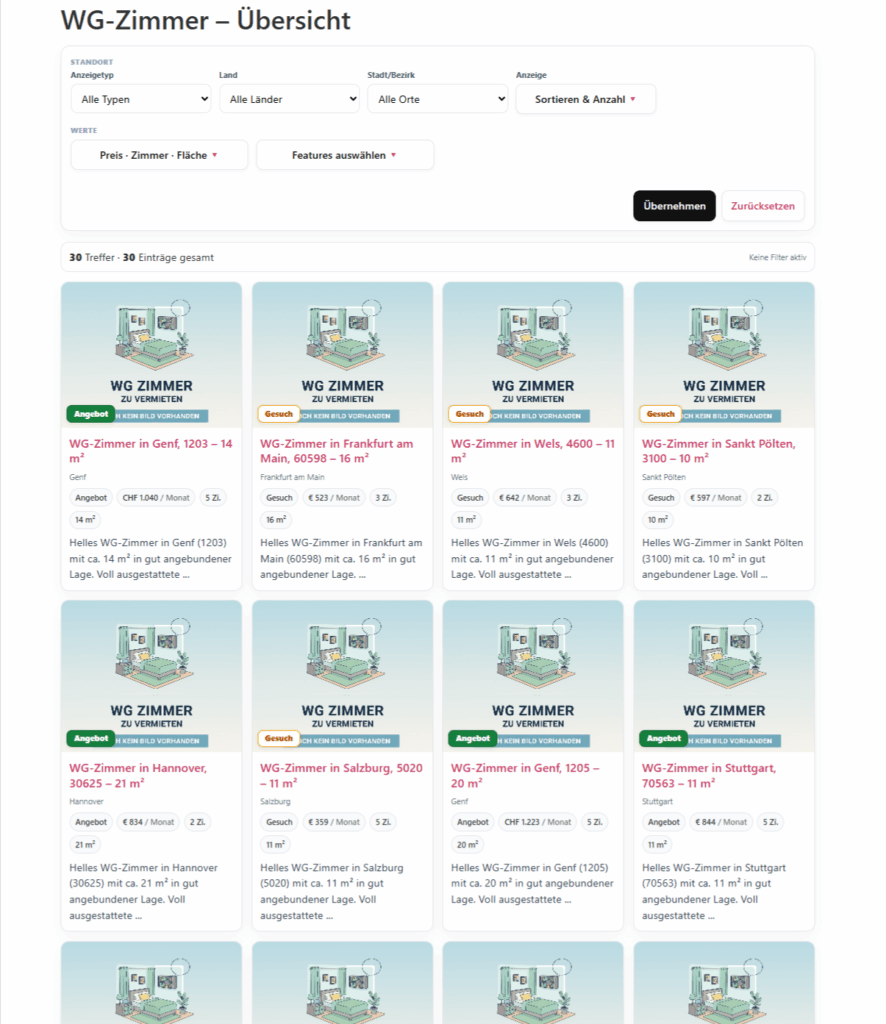Open listing WG-Zimmer in Hannover, 30625

[138, 775]
